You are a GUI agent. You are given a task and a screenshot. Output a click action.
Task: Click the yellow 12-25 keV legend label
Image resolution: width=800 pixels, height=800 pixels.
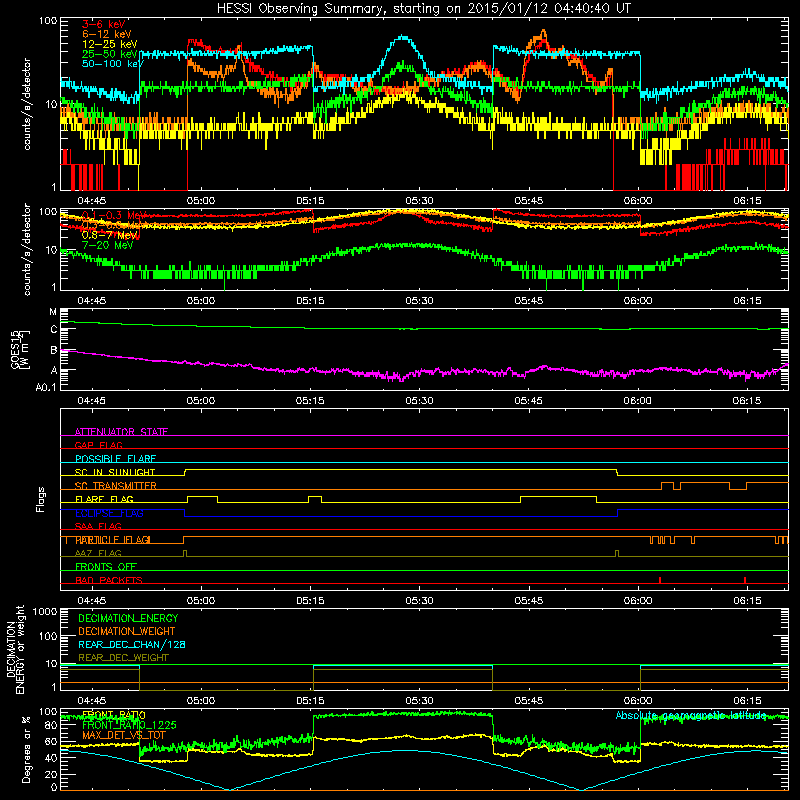coord(110,44)
